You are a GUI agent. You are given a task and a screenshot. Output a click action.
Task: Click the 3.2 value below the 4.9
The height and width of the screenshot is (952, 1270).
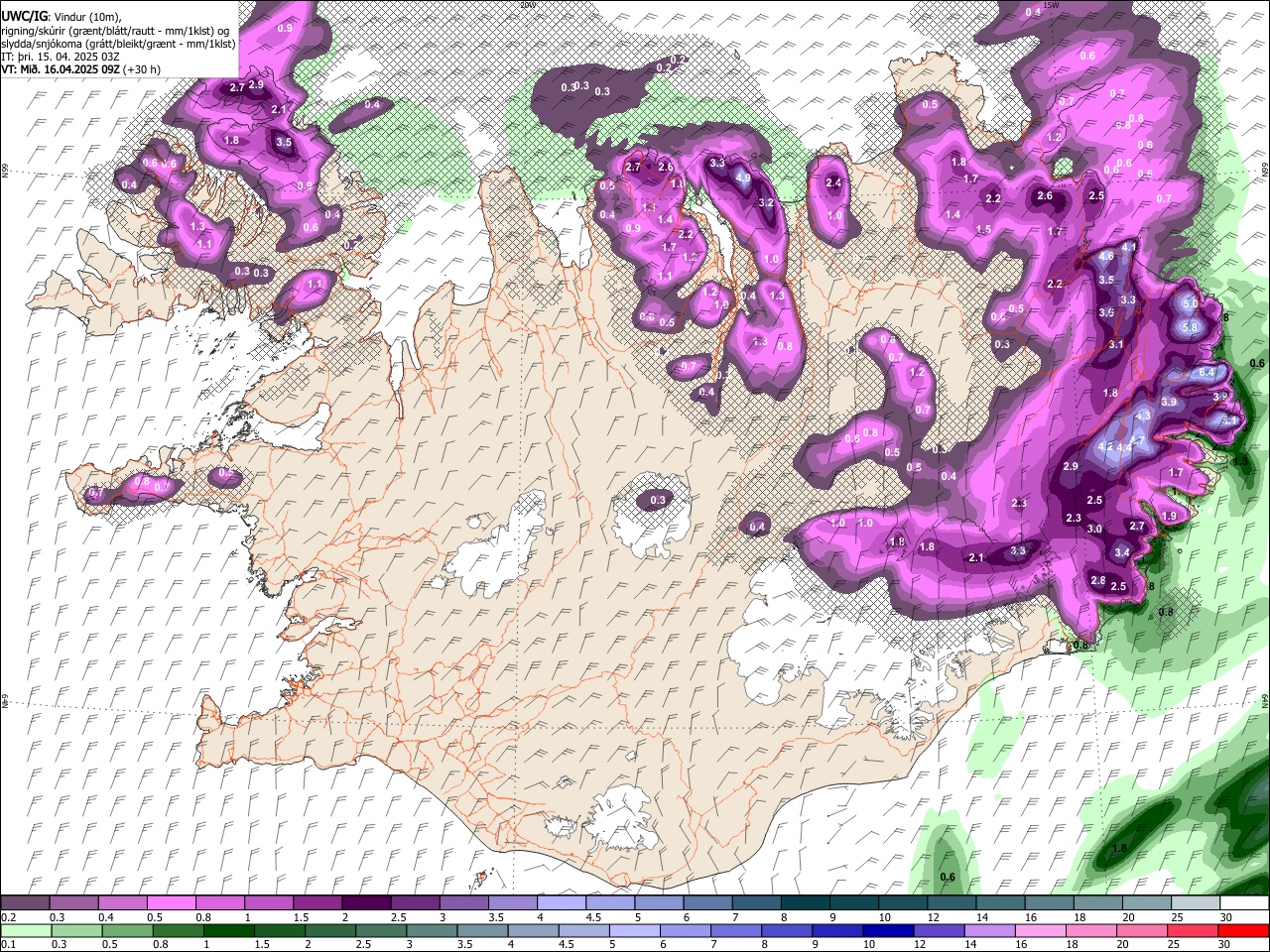(x=766, y=203)
